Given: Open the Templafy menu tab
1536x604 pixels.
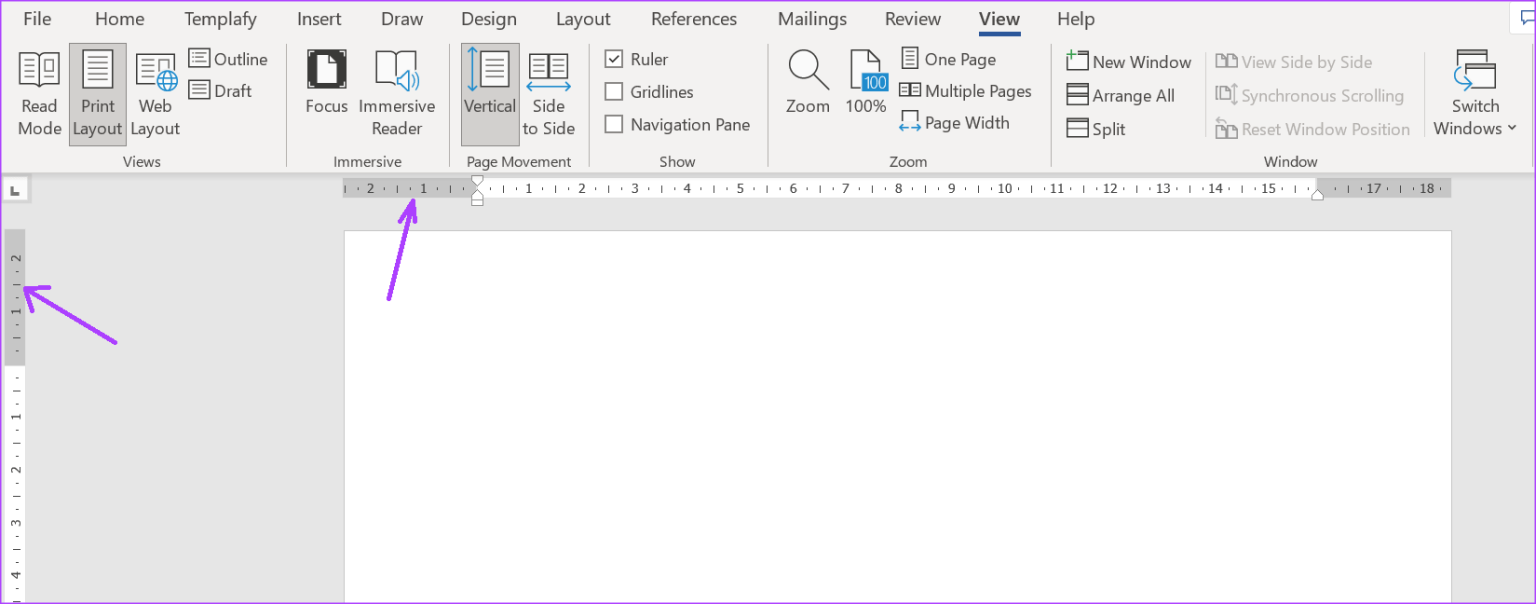Looking at the screenshot, I should click(x=220, y=18).
